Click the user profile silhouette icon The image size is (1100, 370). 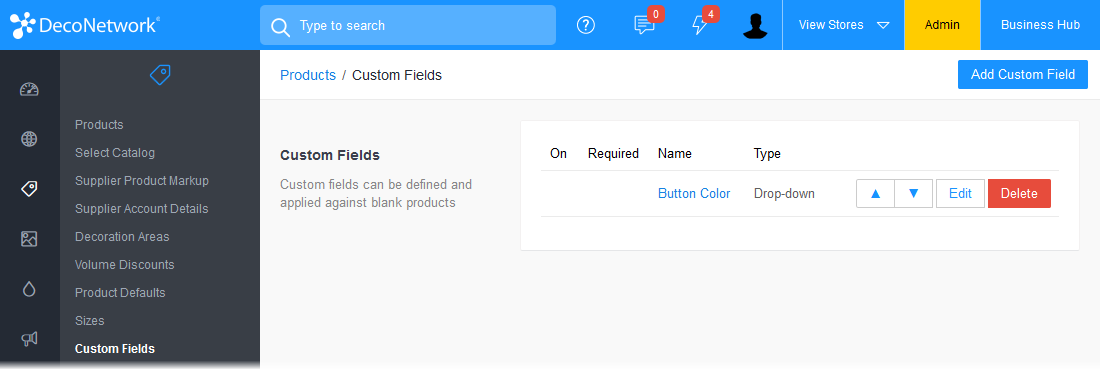(x=755, y=25)
